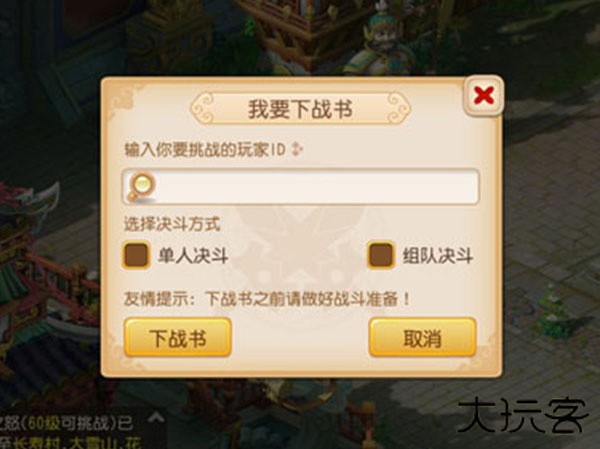This screenshot has height=449, width=600.
Task: Click the 下战书 button
Action: pos(178,338)
